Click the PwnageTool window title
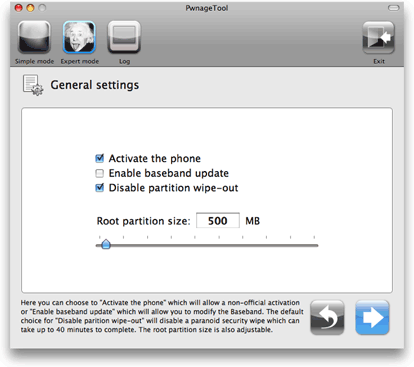 (x=207, y=8)
